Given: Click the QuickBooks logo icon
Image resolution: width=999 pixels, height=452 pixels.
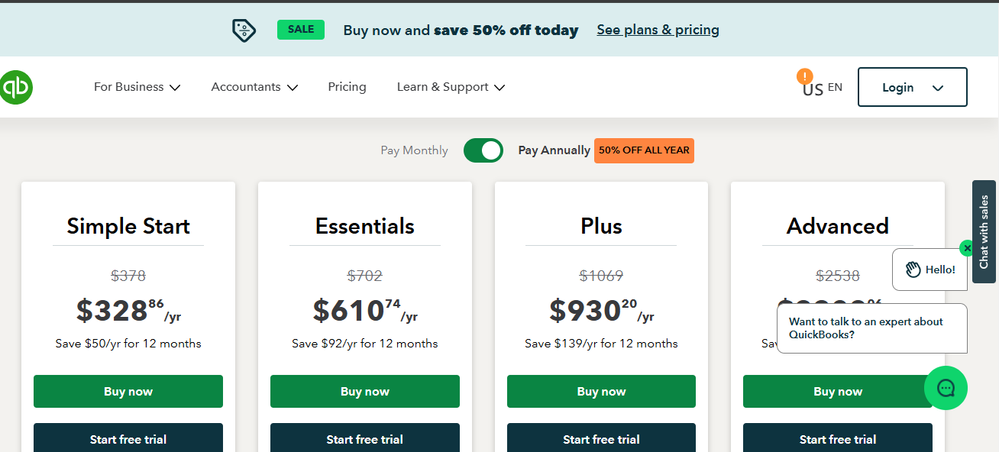Looking at the screenshot, I should pyautogui.click(x=15, y=87).
